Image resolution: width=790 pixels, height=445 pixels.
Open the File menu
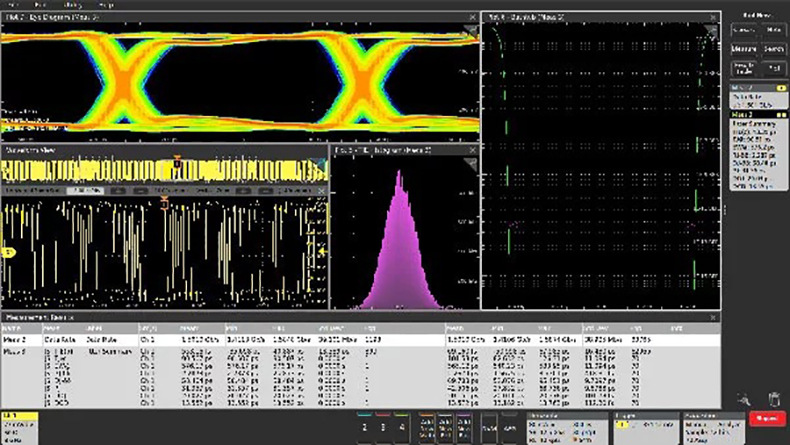(13, 5)
